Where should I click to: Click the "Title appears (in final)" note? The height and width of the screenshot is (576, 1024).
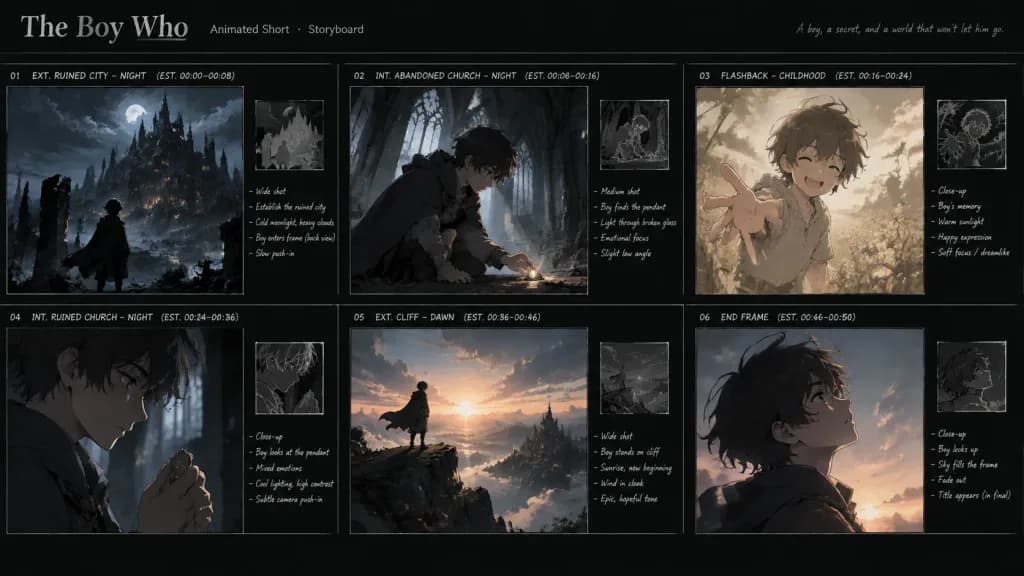point(974,496)
